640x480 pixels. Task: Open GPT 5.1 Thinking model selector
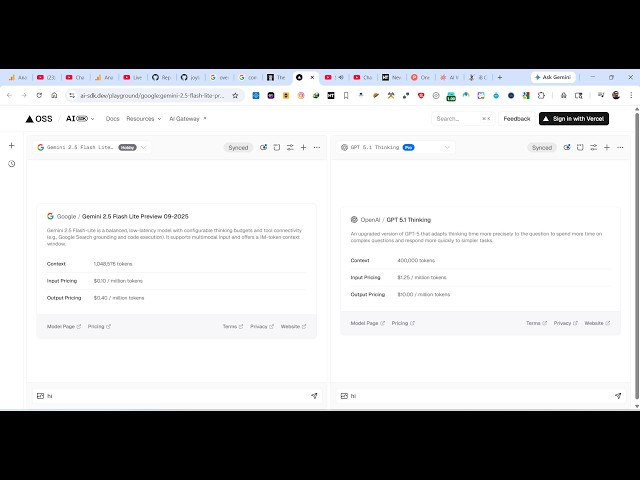396,147
